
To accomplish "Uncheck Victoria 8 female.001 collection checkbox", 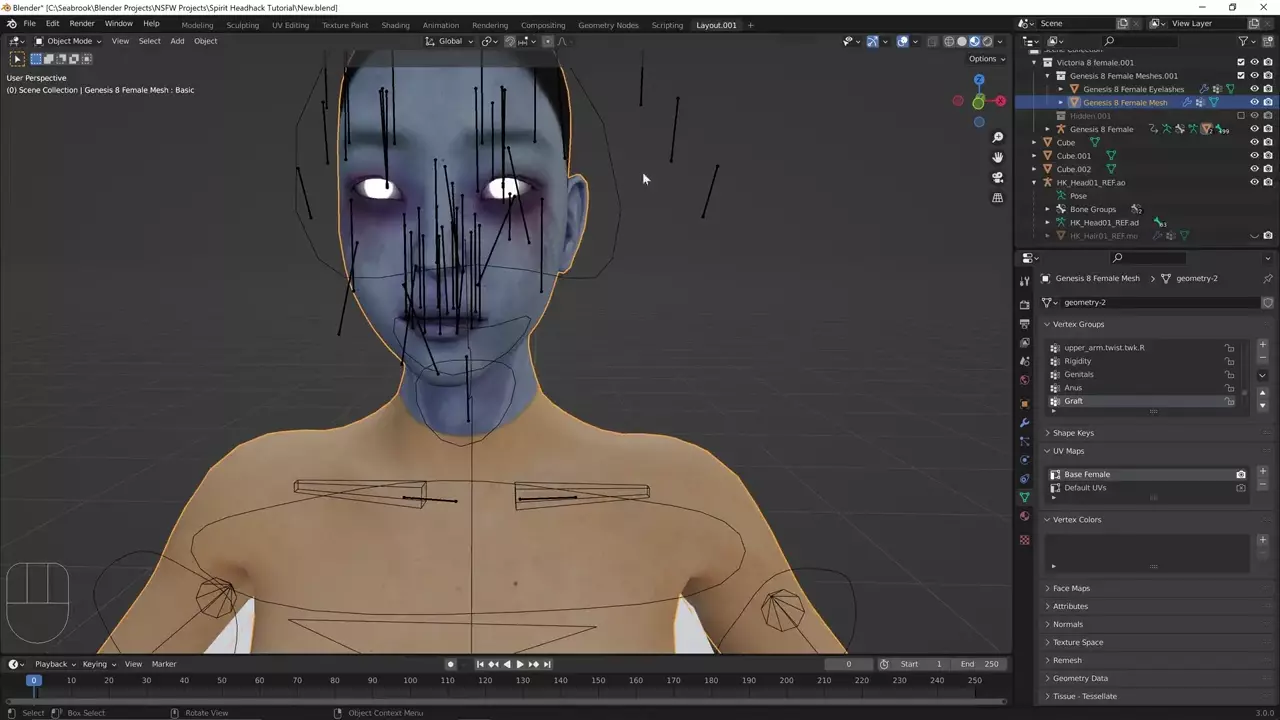I will [1241, 62].
